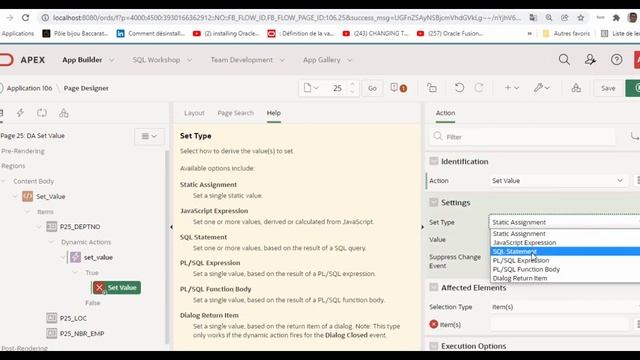The width and height of the screenshot is (640, 360).
Task: Collapse the left tree pane splitter arrow
Action: pos(171,227)
